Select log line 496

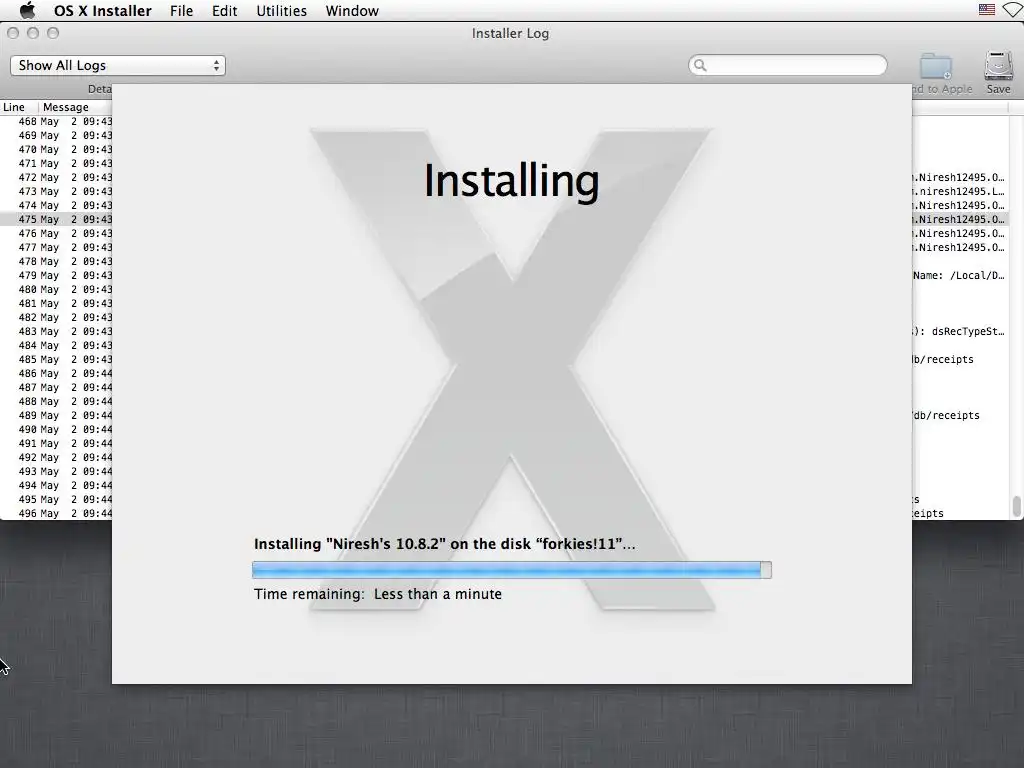click(56, 513)
